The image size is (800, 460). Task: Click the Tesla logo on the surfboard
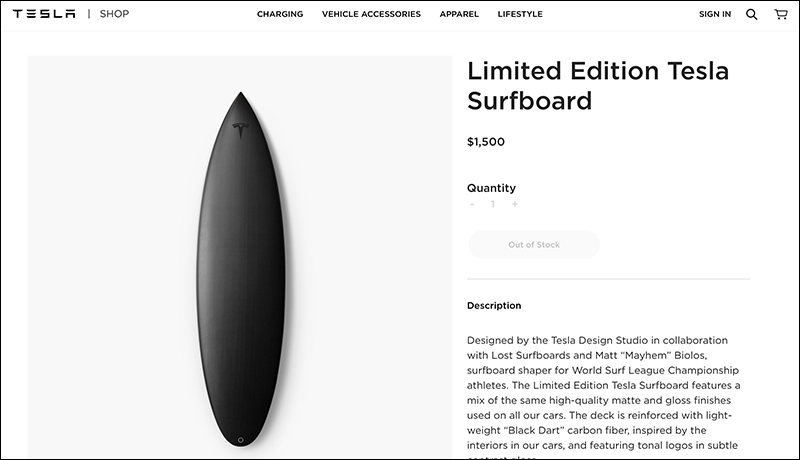(x=240, y=131)
